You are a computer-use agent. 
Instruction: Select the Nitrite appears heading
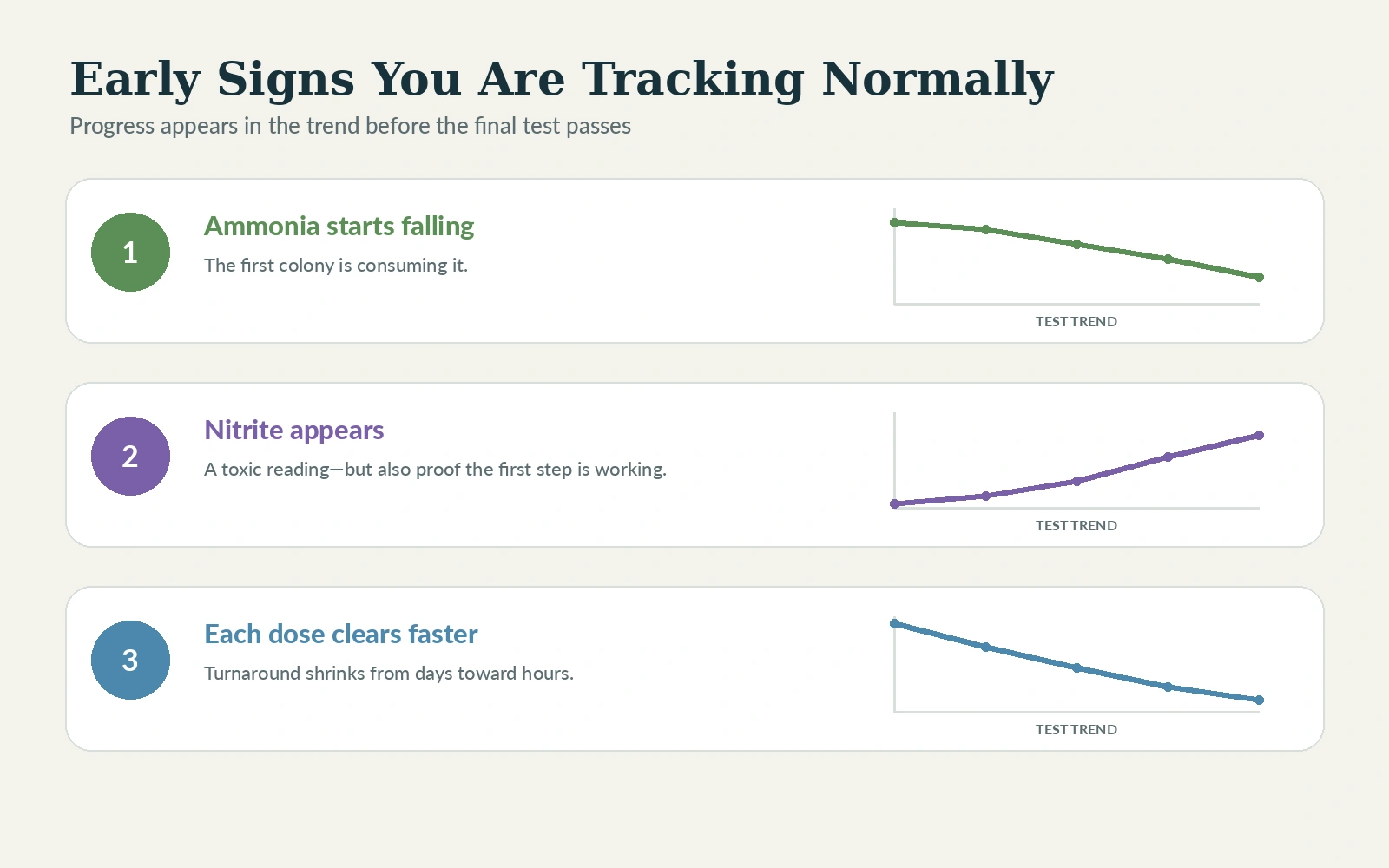(293, 431)
